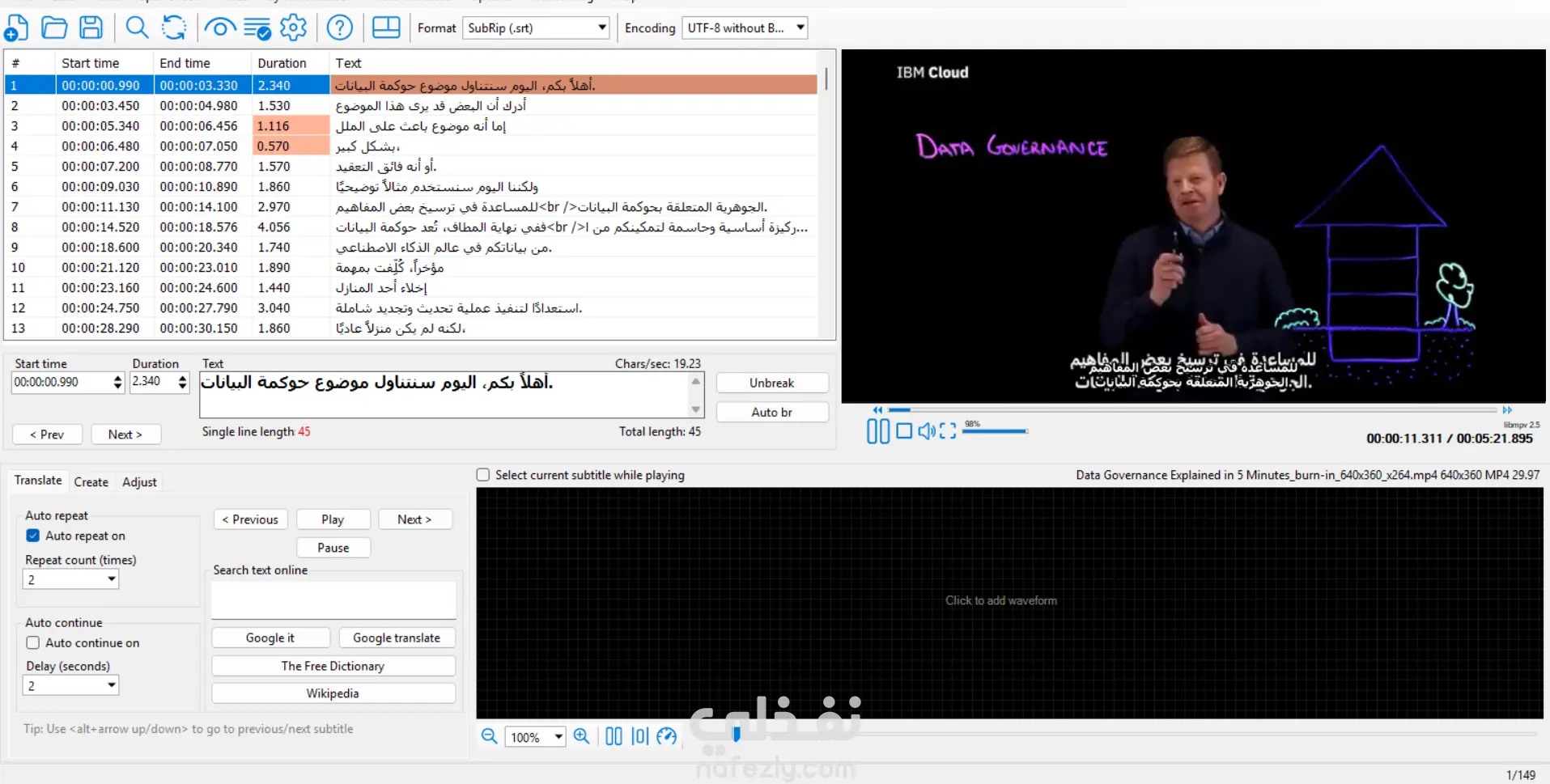Click the subtitle text edit box
The image size is (1550, 784).
(x=444, y=395)
